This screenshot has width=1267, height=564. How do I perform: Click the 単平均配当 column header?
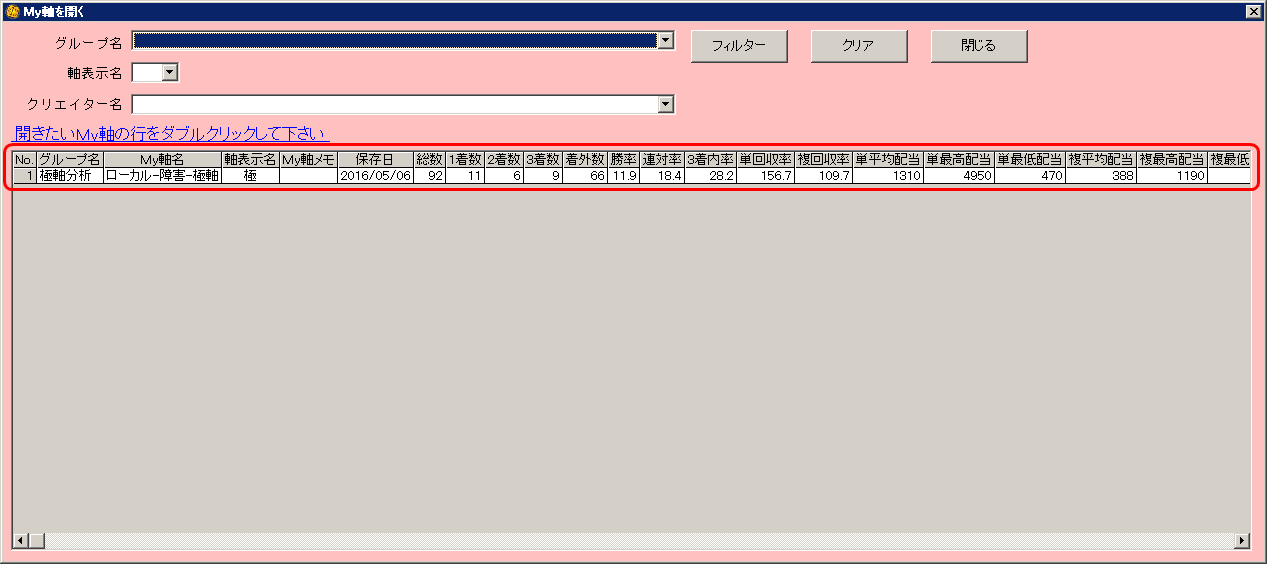point(888,159)
